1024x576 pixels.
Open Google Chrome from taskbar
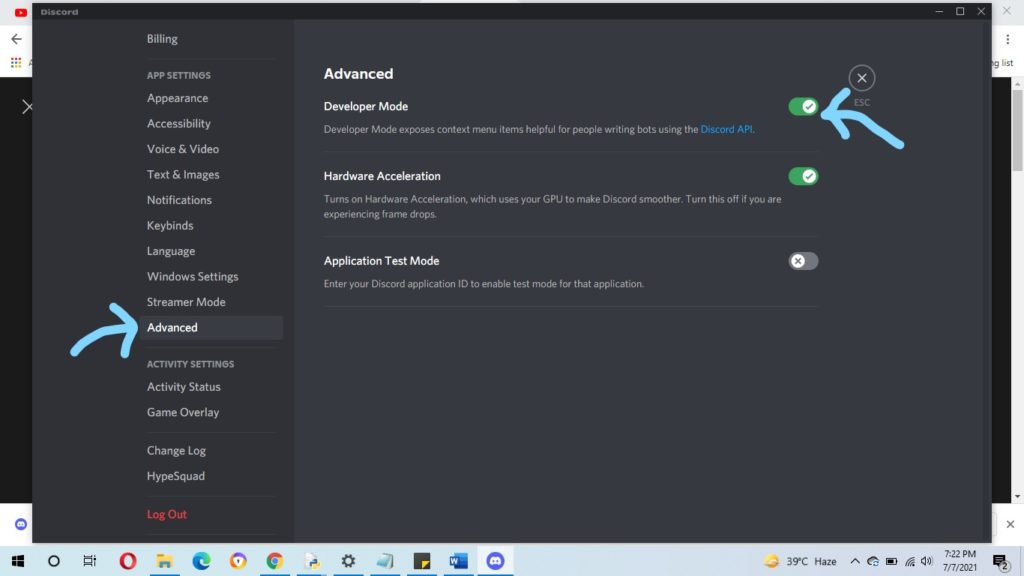coord(274,561)
